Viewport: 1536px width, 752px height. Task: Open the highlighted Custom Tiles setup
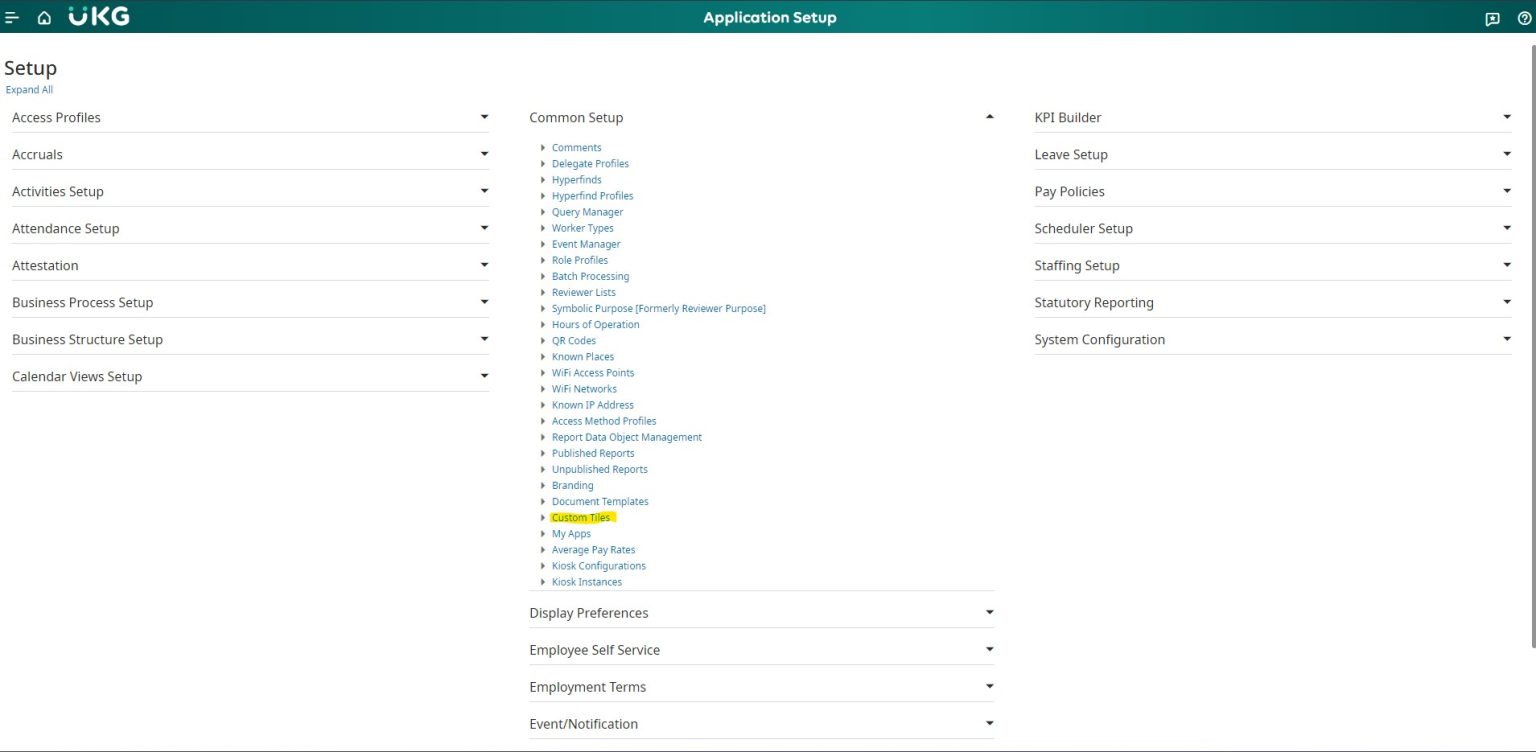[x=581, y=517]
